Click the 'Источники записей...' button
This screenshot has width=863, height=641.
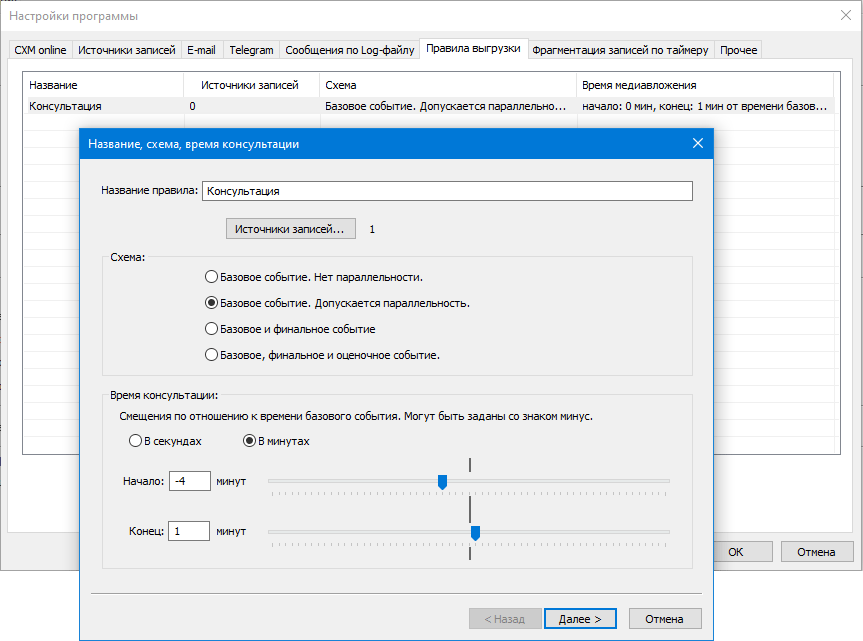click(290, 229)
